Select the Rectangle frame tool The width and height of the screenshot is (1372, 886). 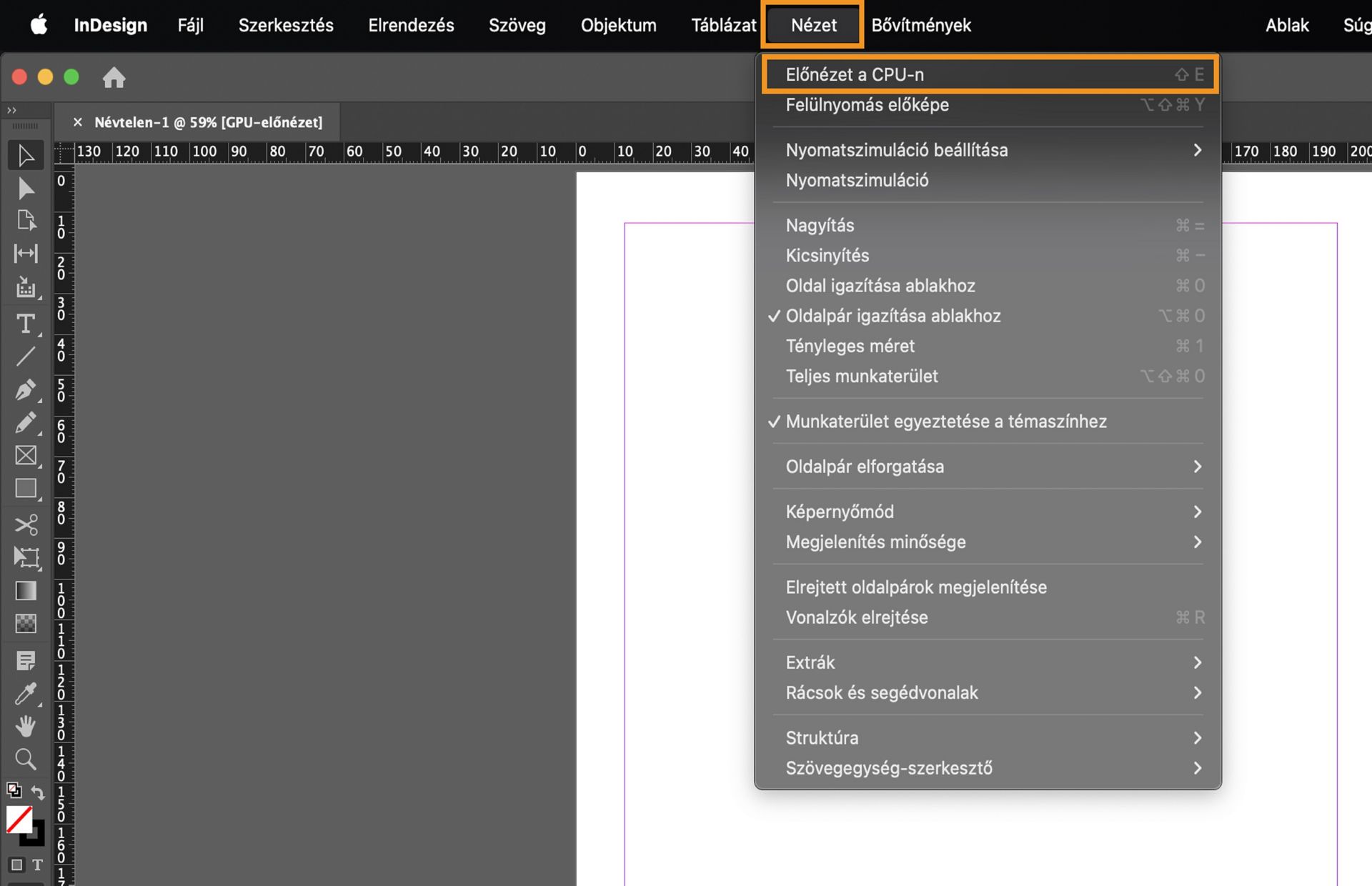pos(26,455)
